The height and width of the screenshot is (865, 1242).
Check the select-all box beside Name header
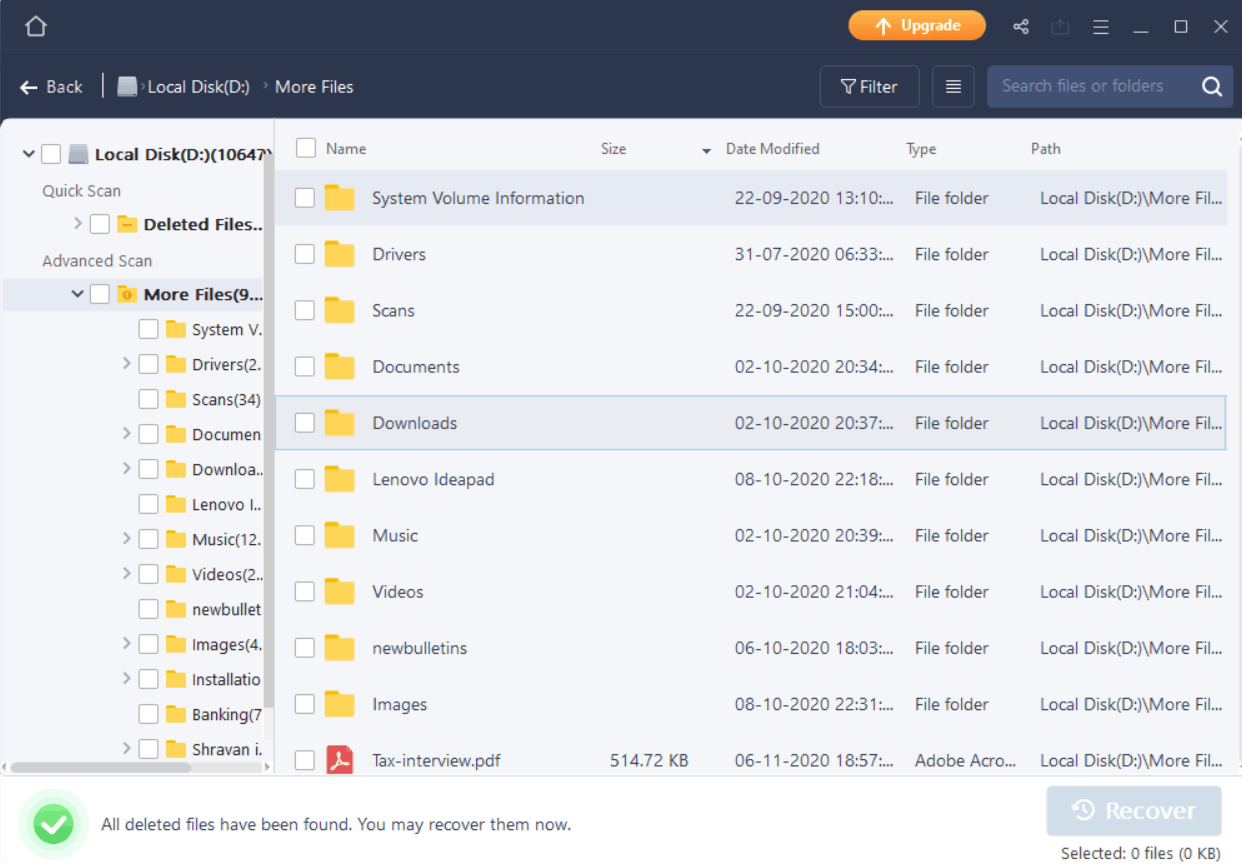(x=306, y=148)
